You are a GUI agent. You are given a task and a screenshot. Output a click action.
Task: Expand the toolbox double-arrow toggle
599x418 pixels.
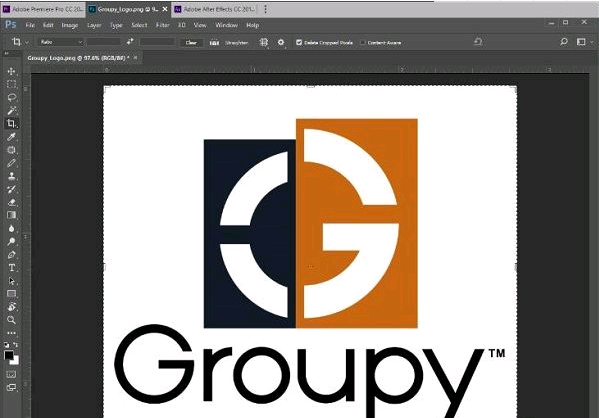coord(6,53)
